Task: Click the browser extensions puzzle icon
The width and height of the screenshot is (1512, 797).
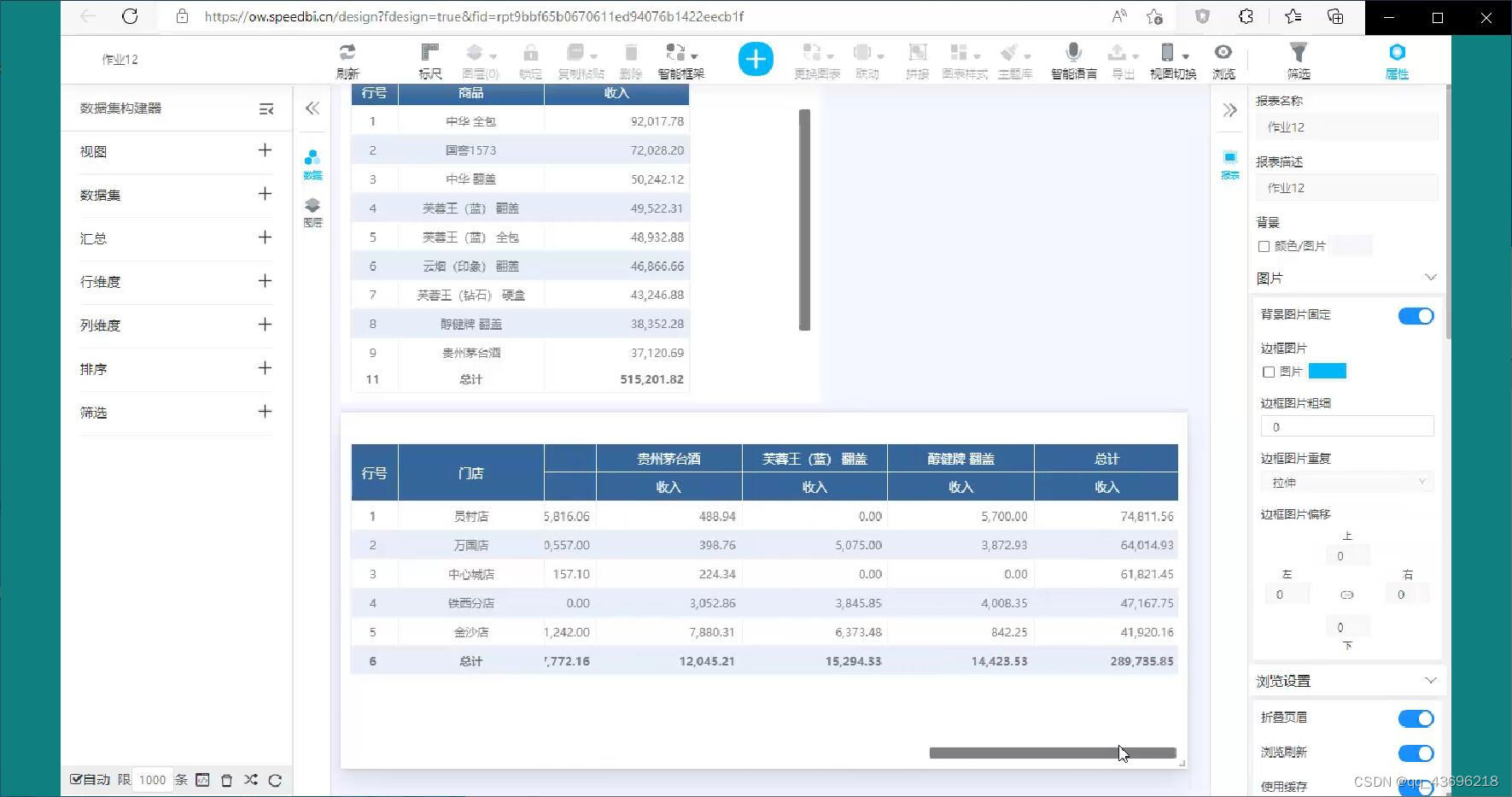Action: (1246, 16)
